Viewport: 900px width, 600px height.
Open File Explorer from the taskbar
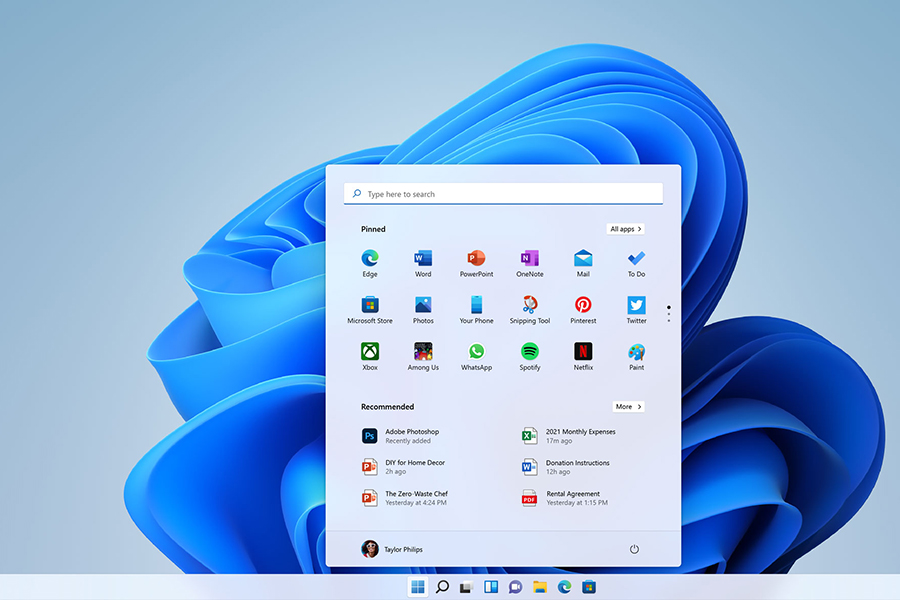coord(540,587)
